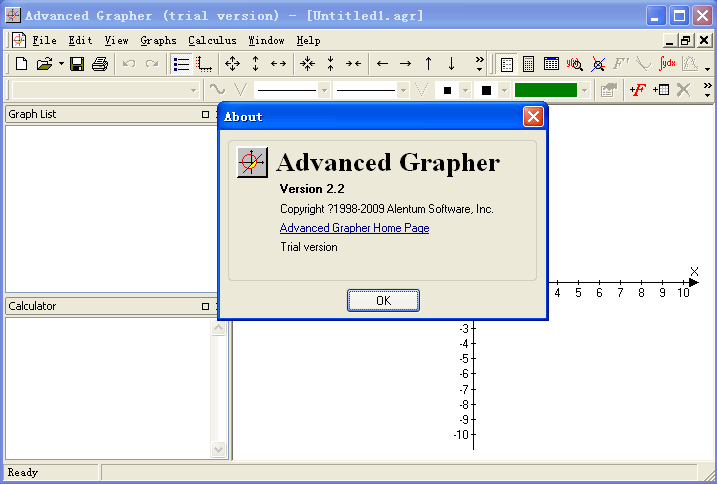Zoom out vertically icon
The height and width of the screenshot is (484, 717).
point(256,64)
